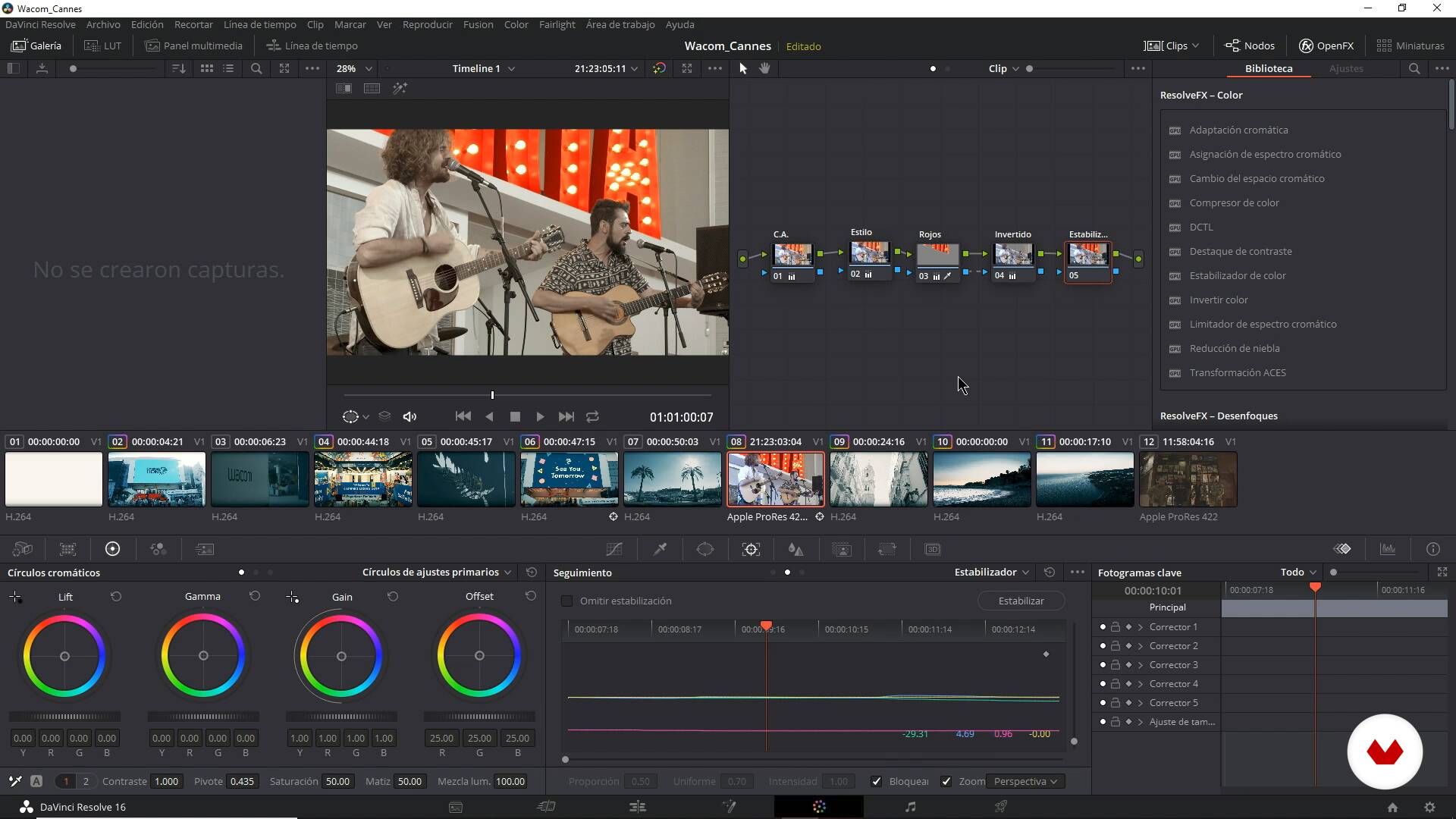Toggle the Nodos panel button
Image resolution: width=1456 pixels, height=819 pixels.
(x=1250, y=45)
